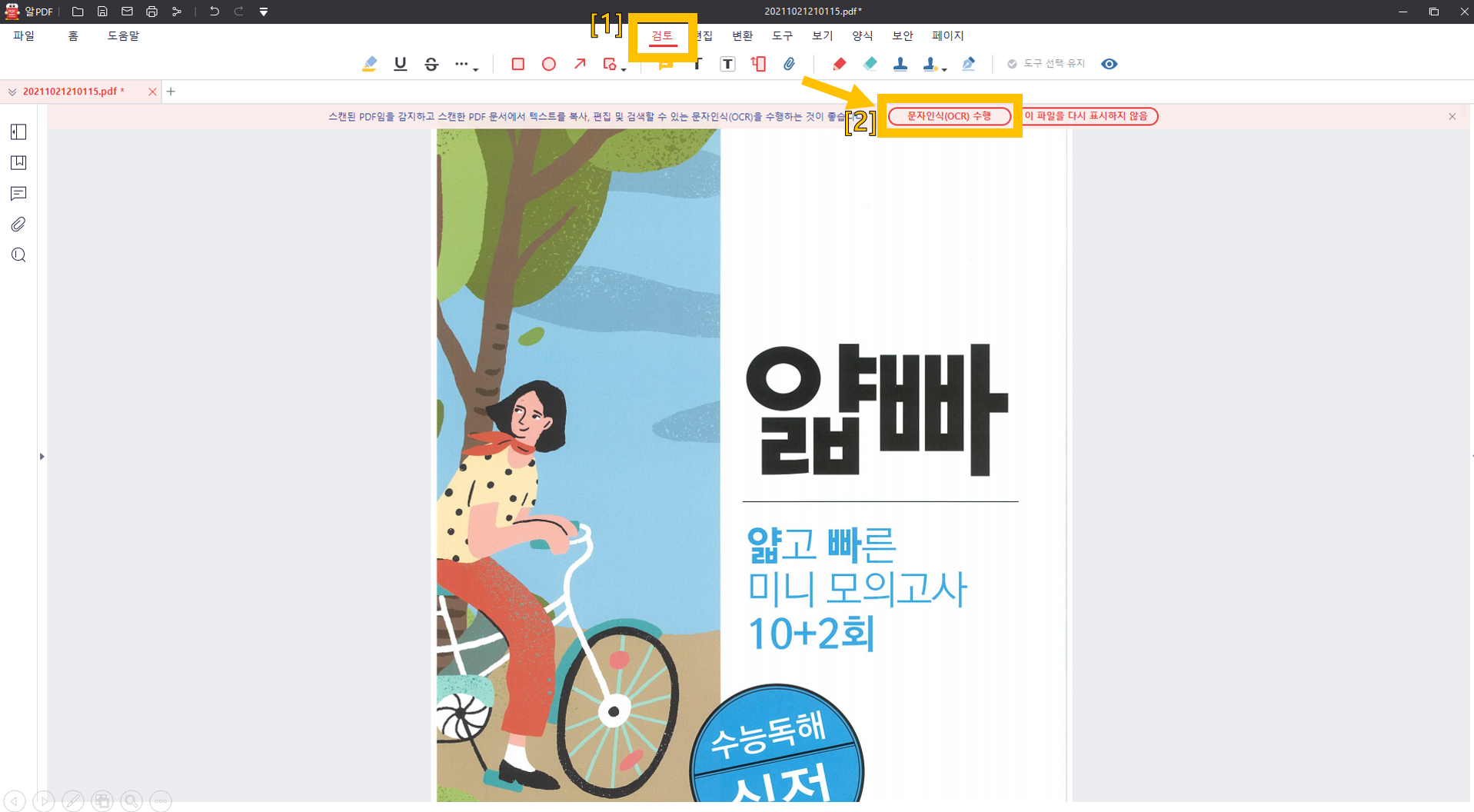
Task: Expand the open tabs list chevron
Action: point(12,92)
